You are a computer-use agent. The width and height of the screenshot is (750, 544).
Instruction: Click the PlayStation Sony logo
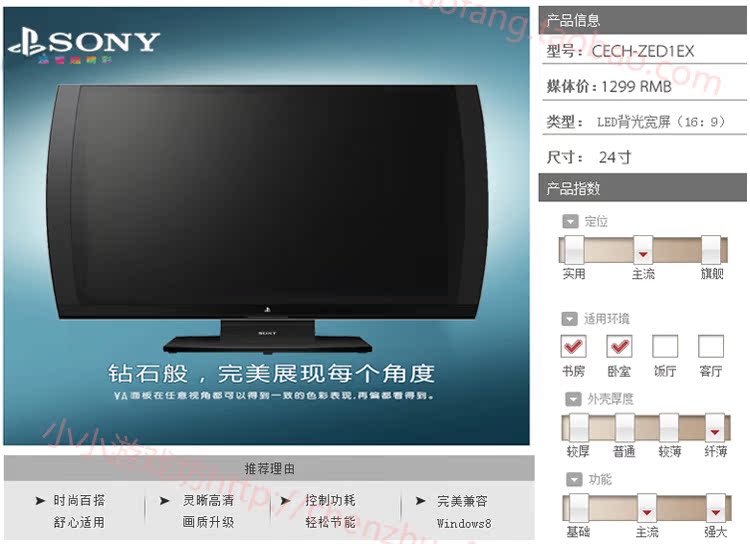point(85,42)
